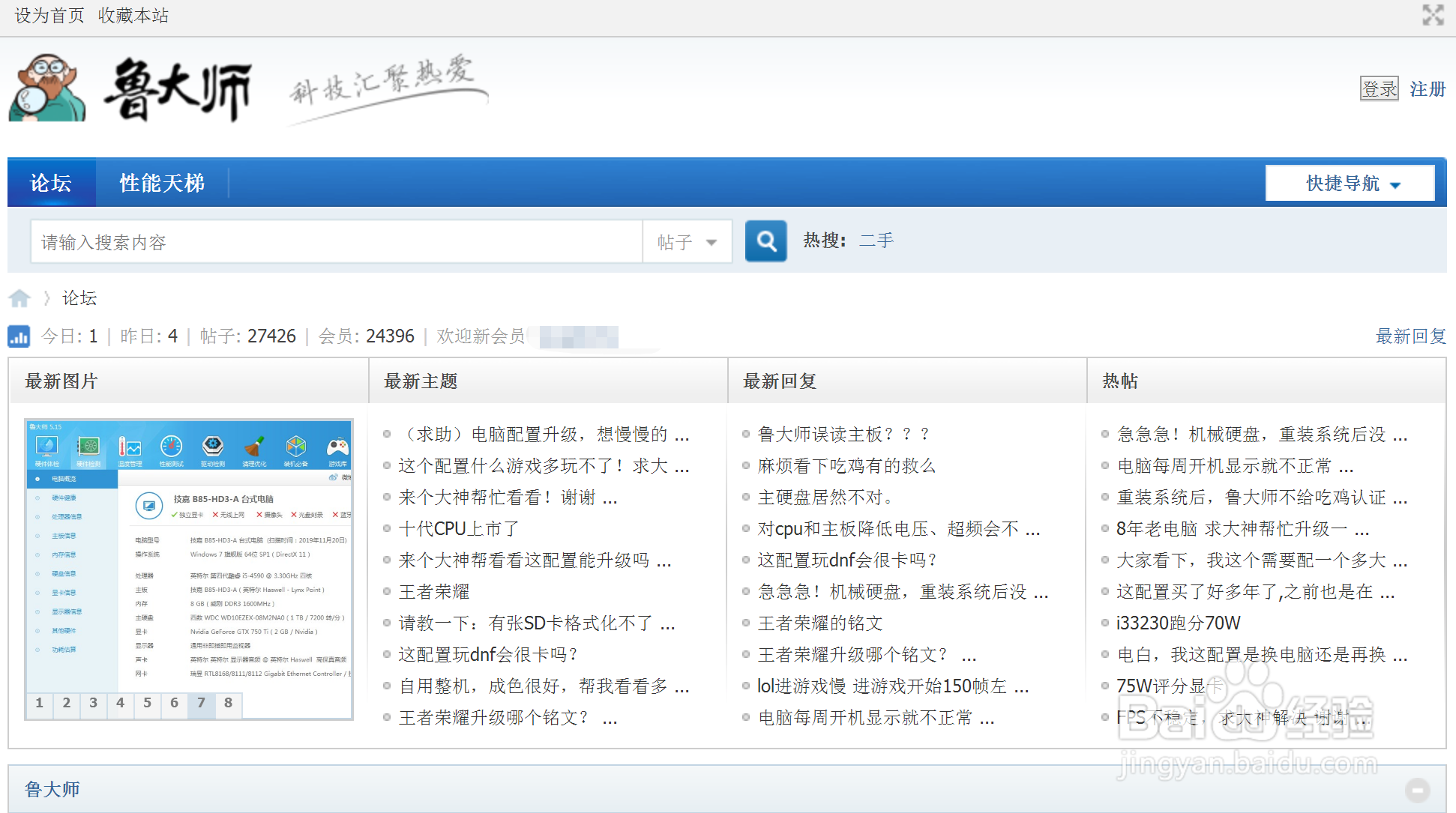Click the search input field
1456x813 pixels.
[x=337, y=242]
